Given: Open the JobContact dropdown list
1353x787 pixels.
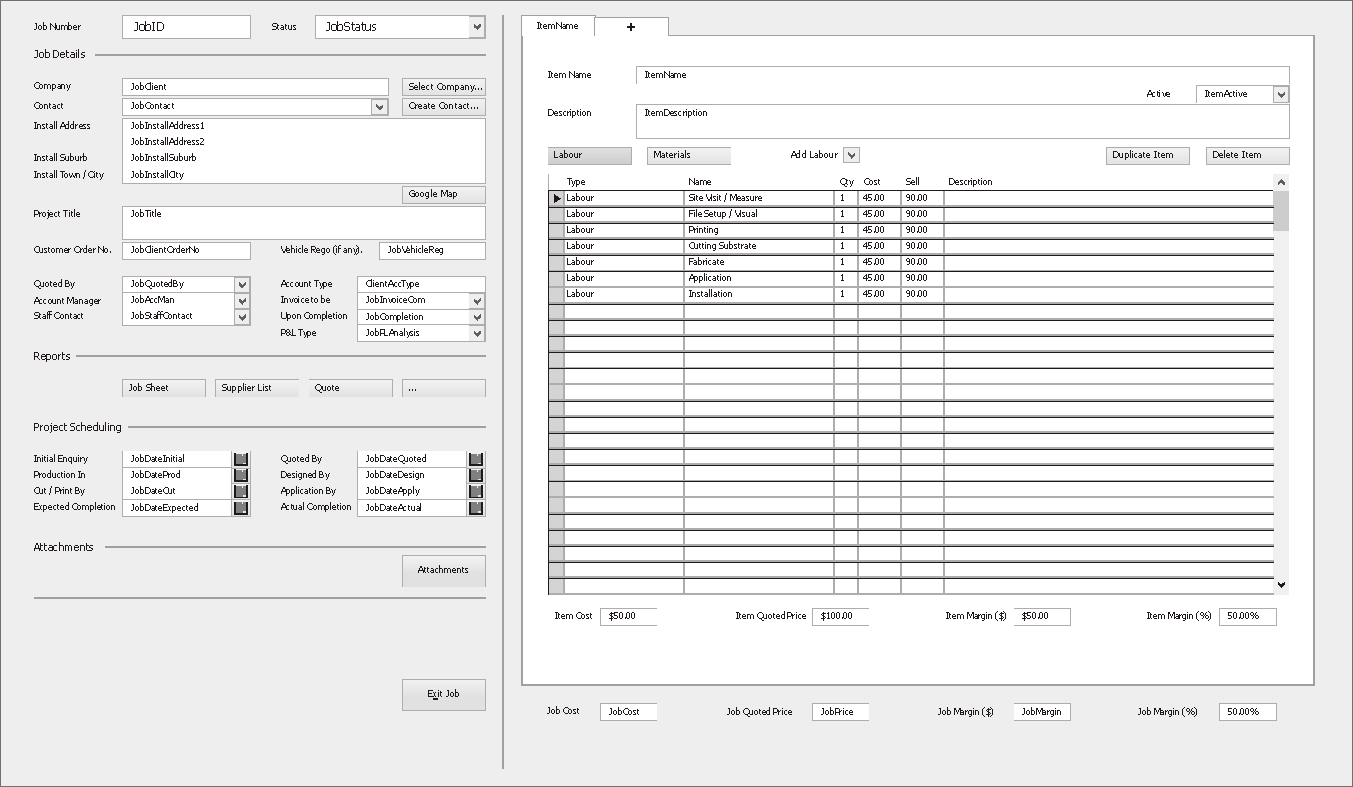Looking at the screenshot, I should pos(379,106).
